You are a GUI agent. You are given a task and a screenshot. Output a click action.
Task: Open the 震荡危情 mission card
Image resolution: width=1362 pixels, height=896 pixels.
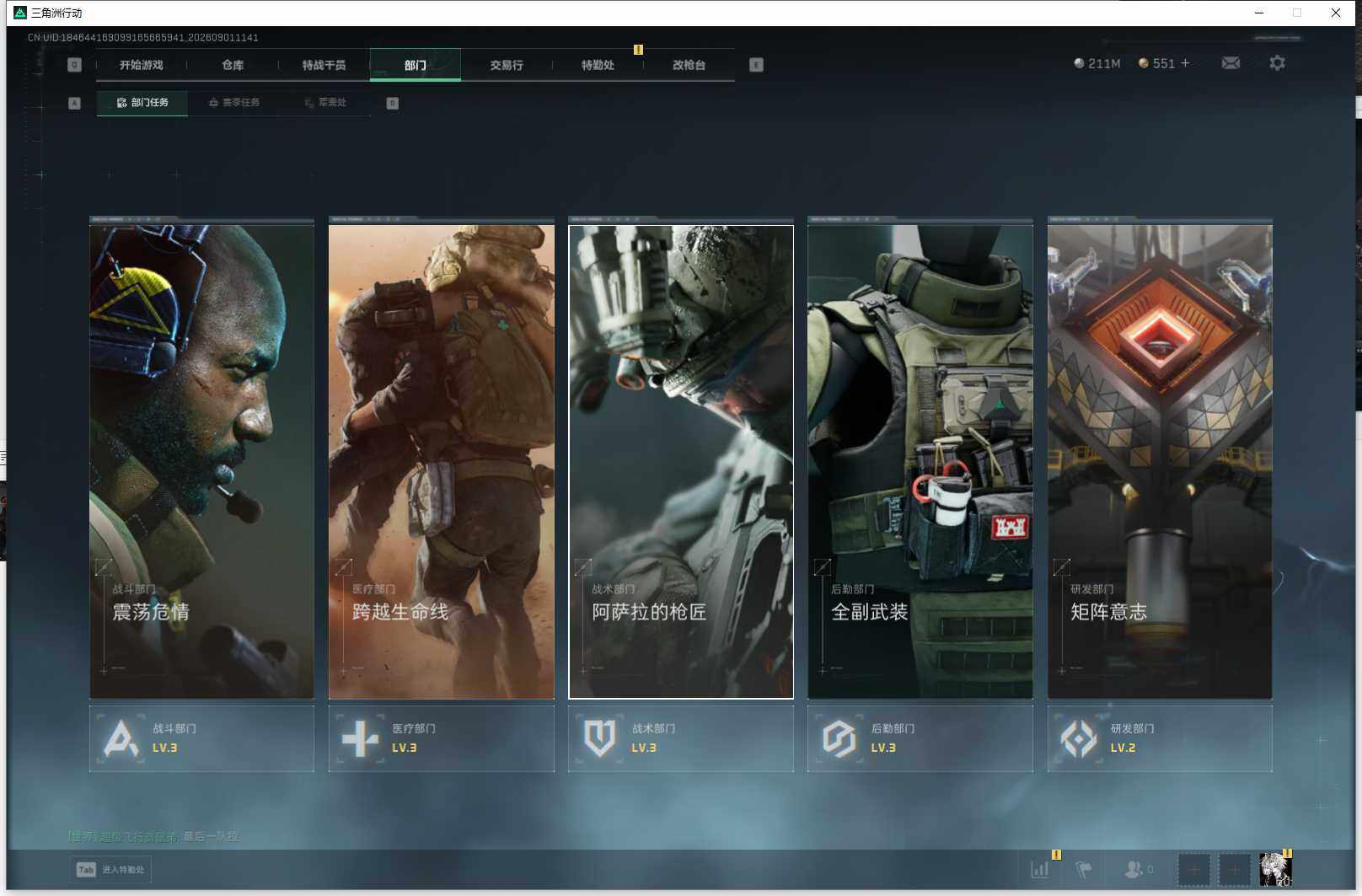click(201, 461)
